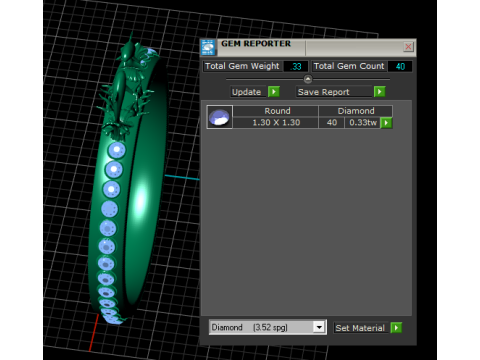
Task: Click the Diamond material header cell
Action: pyautogui.click(x=356, y=111)
